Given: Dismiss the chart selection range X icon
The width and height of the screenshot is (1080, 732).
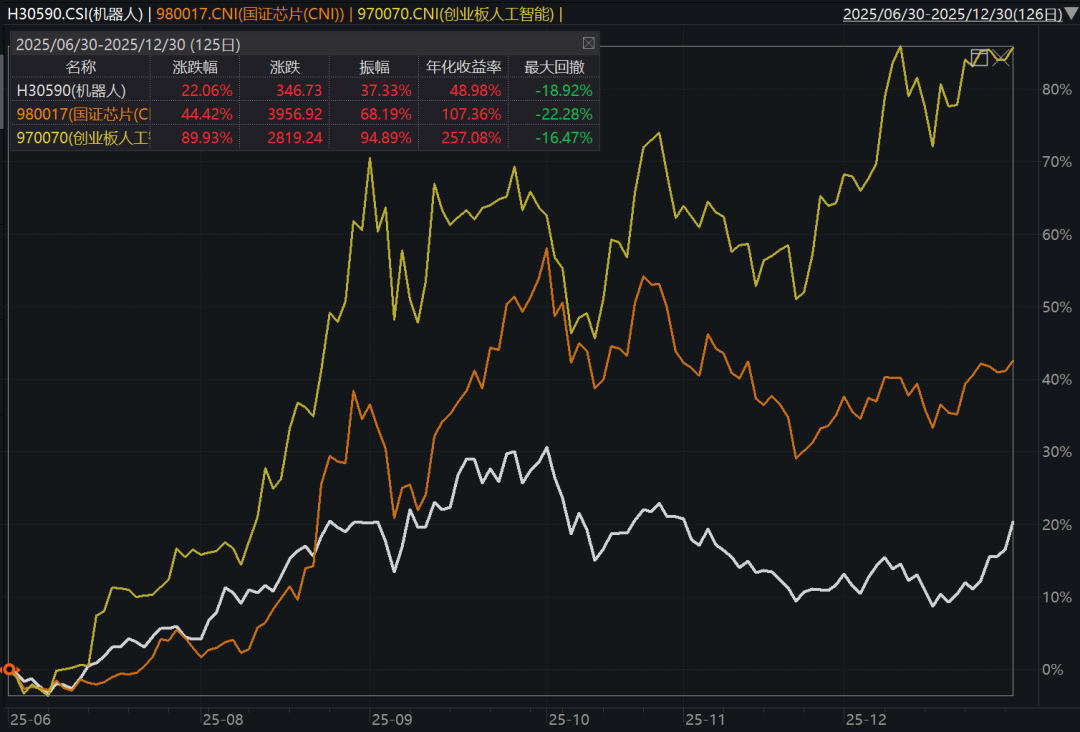Looking at the screenshot, I should [x=1001, y=58].
